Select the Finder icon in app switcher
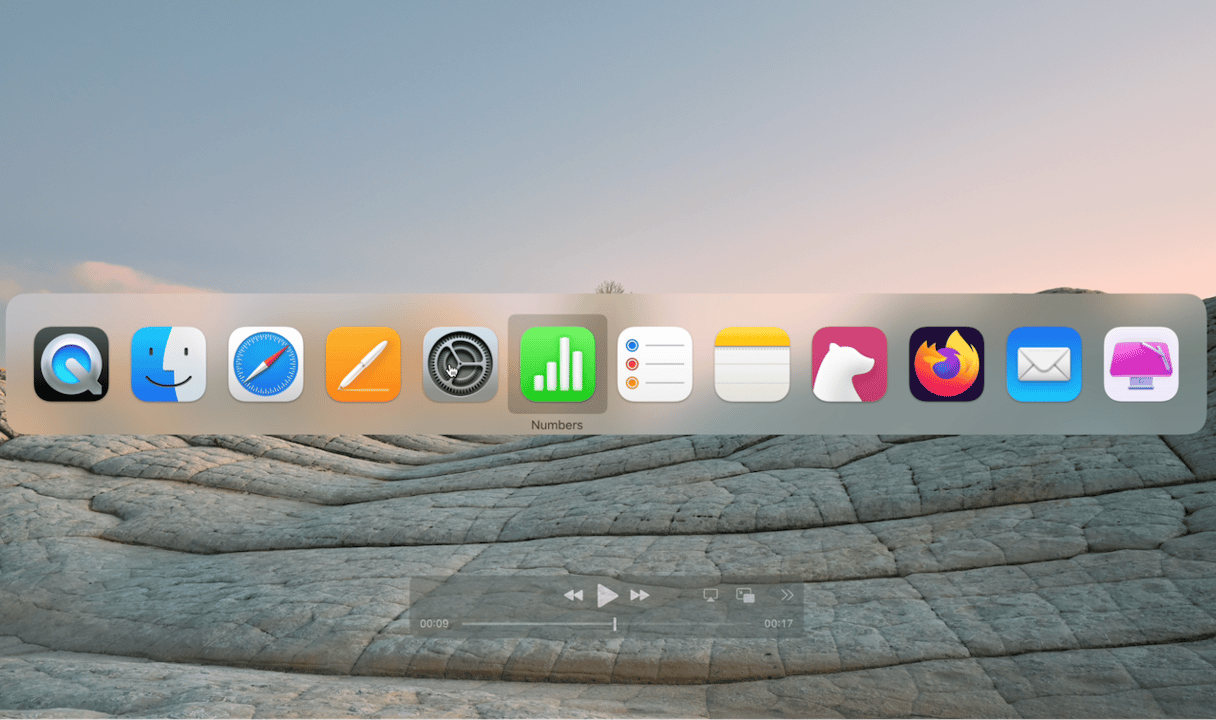This screenshot has width=1216, height=720. pos(168,364)
